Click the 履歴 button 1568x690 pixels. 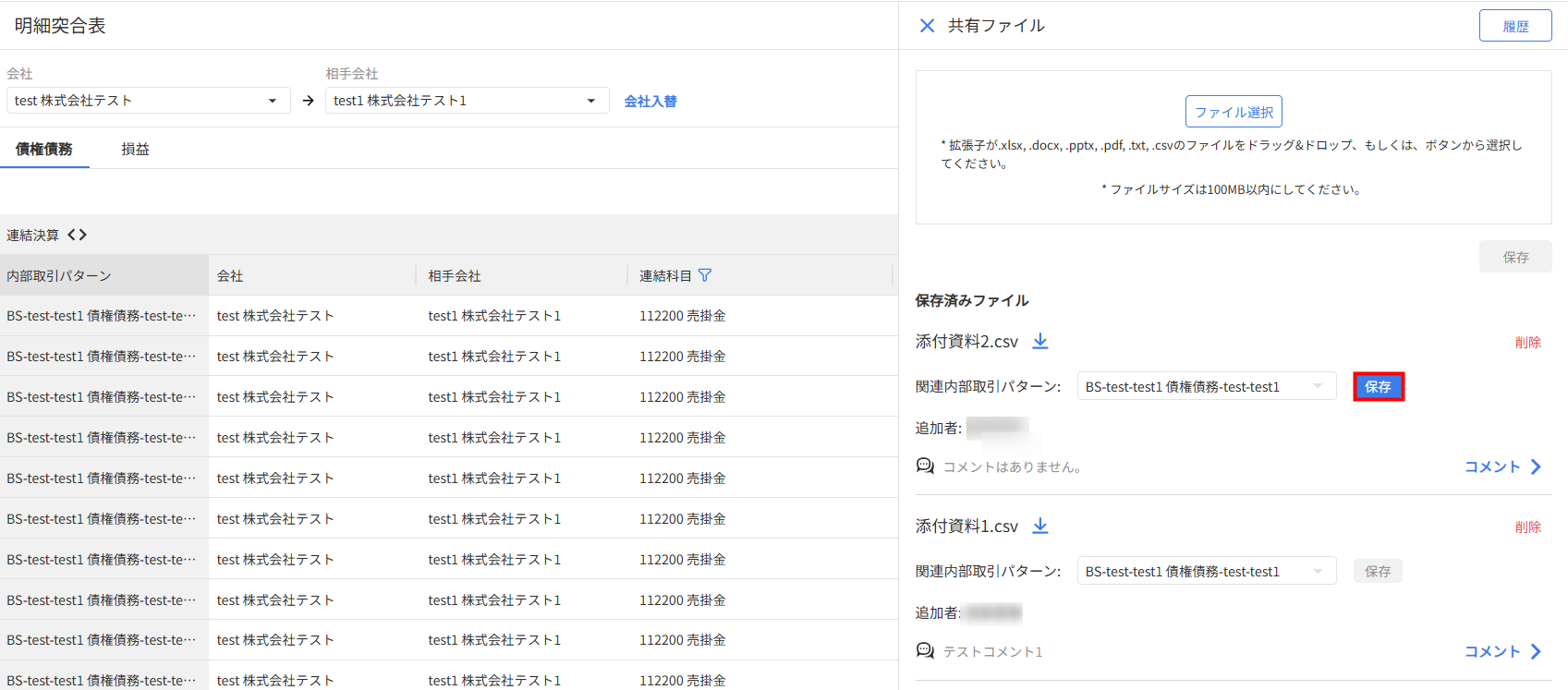click(x=1514, y=26)
